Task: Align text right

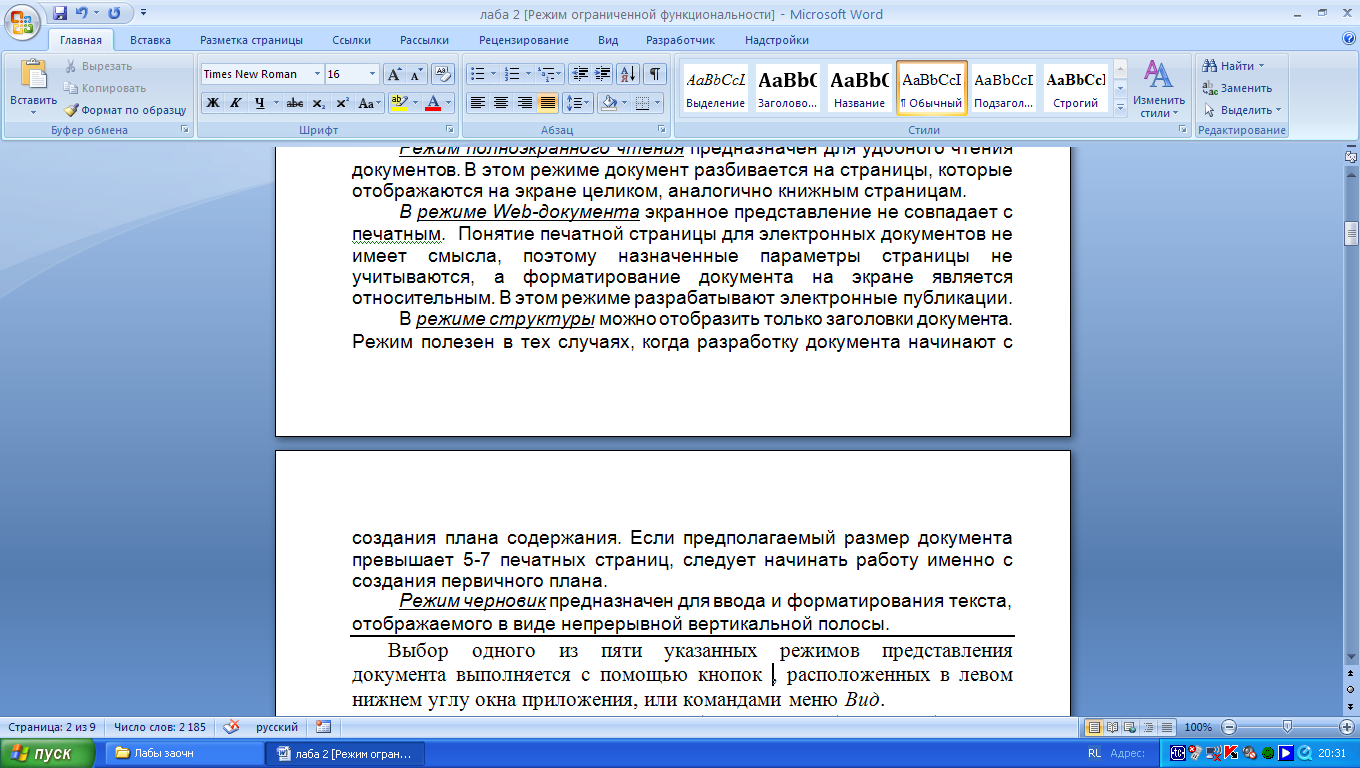Action: [x=524, y=102]
